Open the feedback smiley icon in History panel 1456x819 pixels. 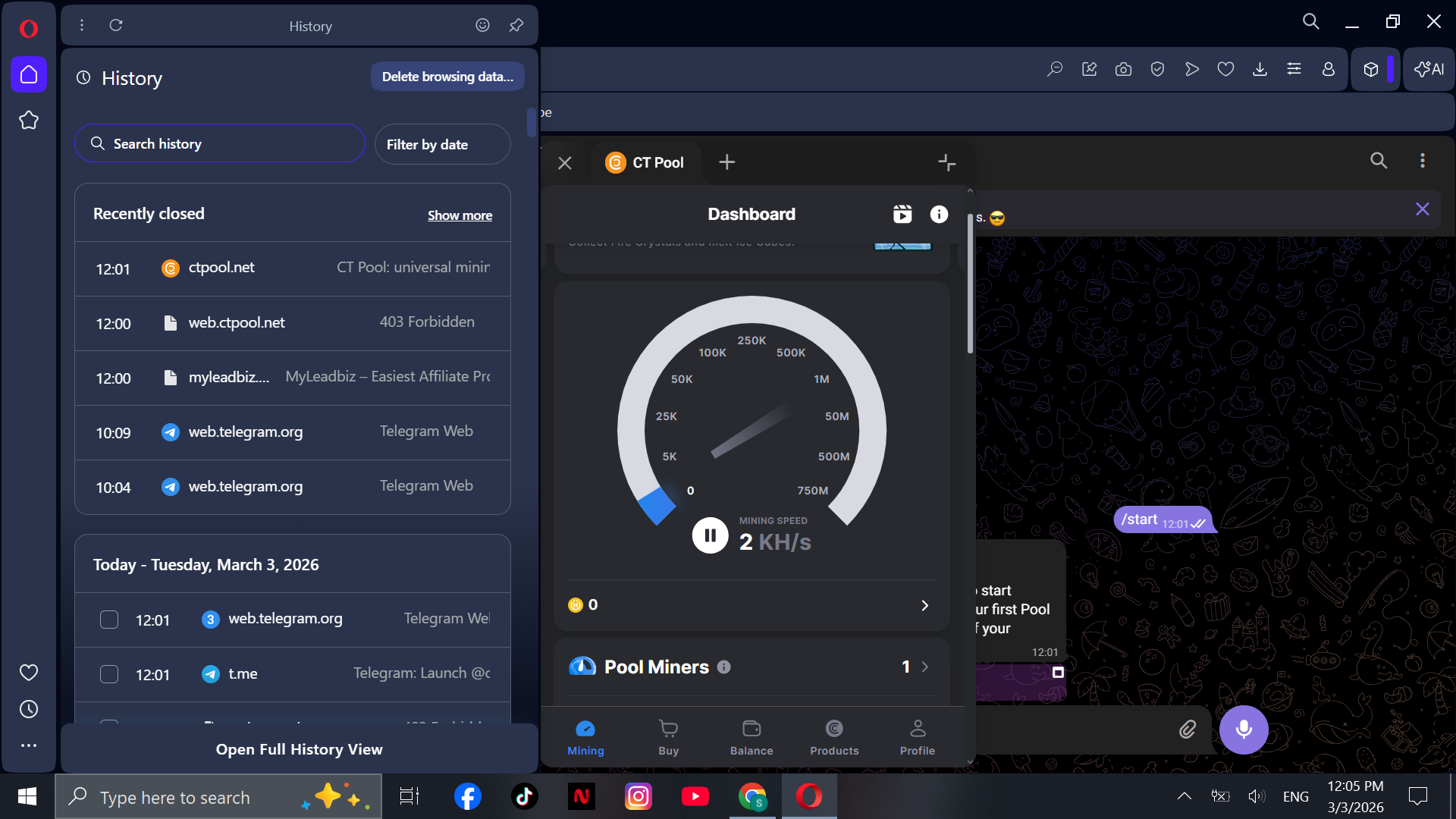(482, 25)
